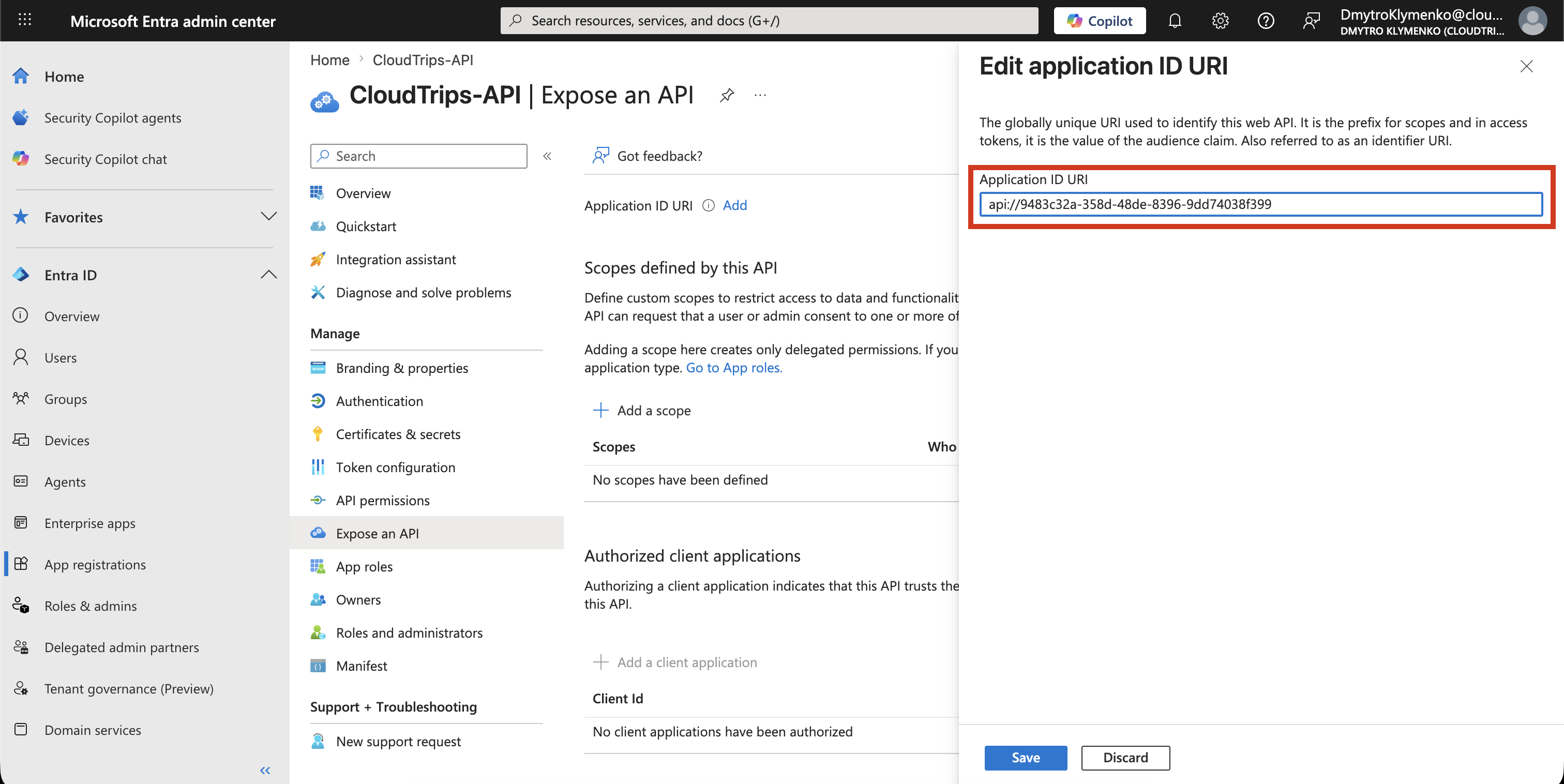Click the Copilot button
This screenshot has height=784, width=1564.
1099,21
